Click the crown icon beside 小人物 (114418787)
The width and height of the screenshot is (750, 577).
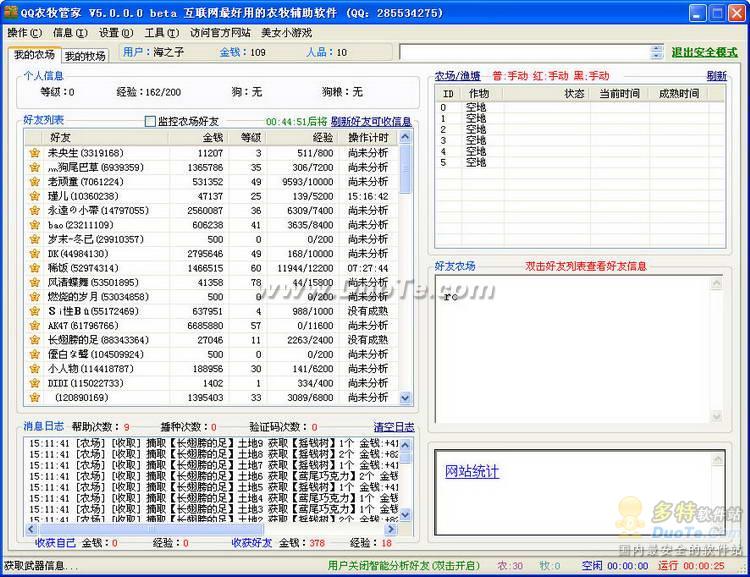tap(34, 369)
